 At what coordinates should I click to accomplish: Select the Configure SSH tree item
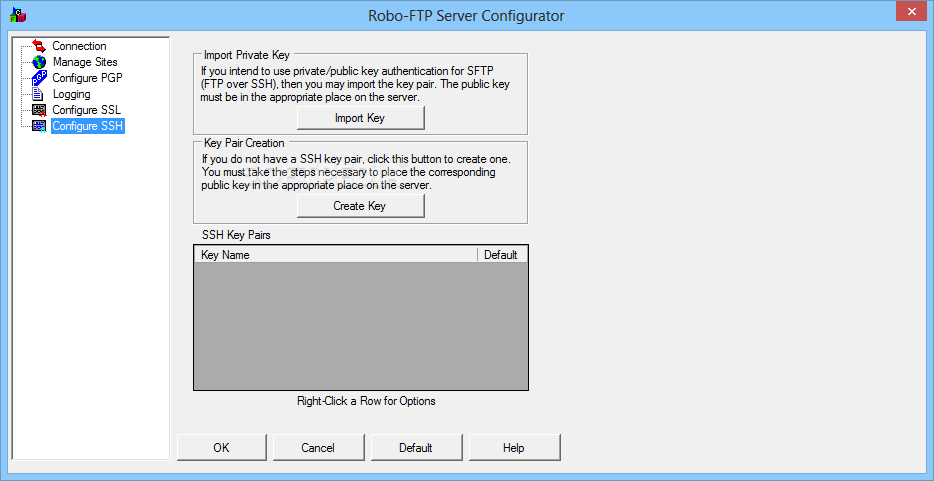88,126
